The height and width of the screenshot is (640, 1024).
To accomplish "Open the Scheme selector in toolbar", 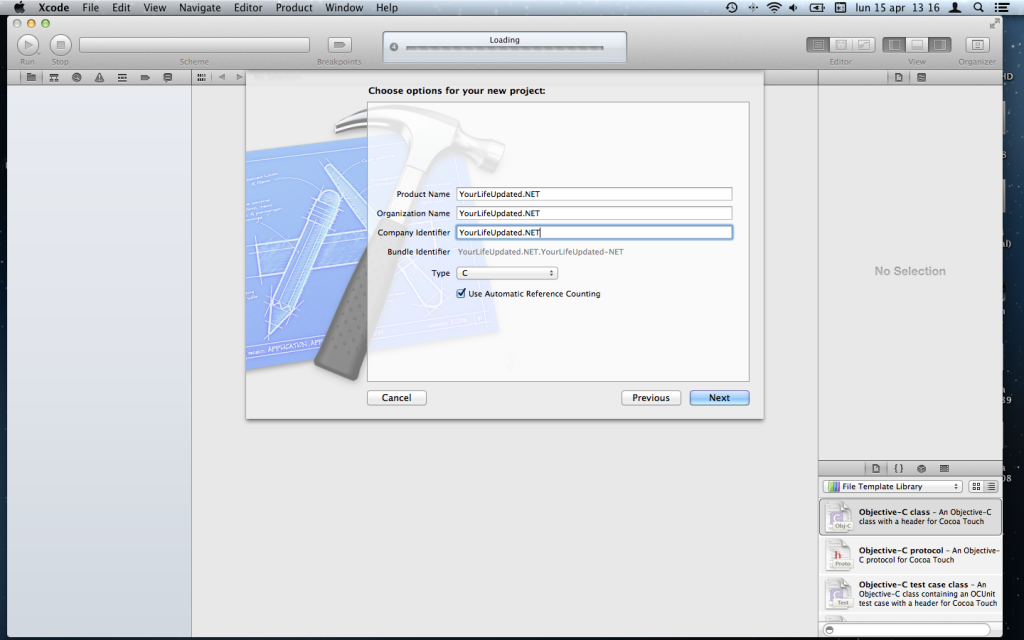I will (x=194, y=45).
